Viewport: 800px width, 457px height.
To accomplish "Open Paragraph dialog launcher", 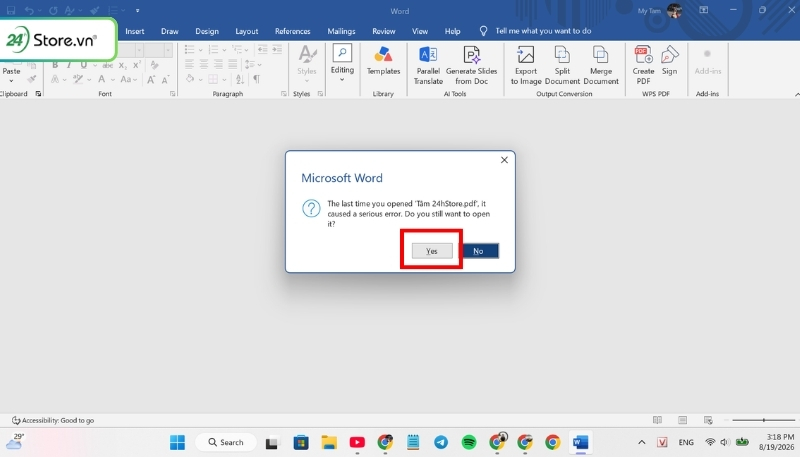I will [x=284, y=94].
